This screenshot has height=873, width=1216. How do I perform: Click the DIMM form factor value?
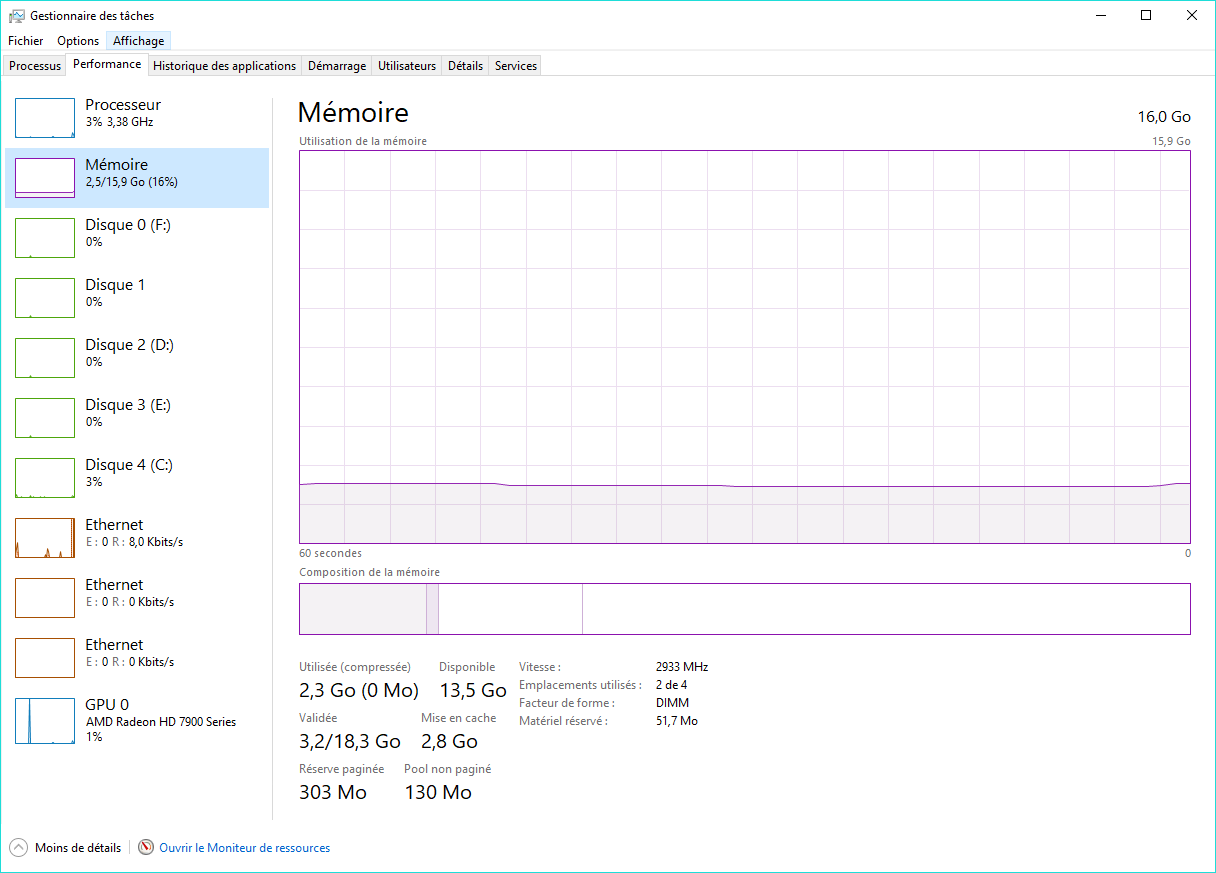coord(672,703)
